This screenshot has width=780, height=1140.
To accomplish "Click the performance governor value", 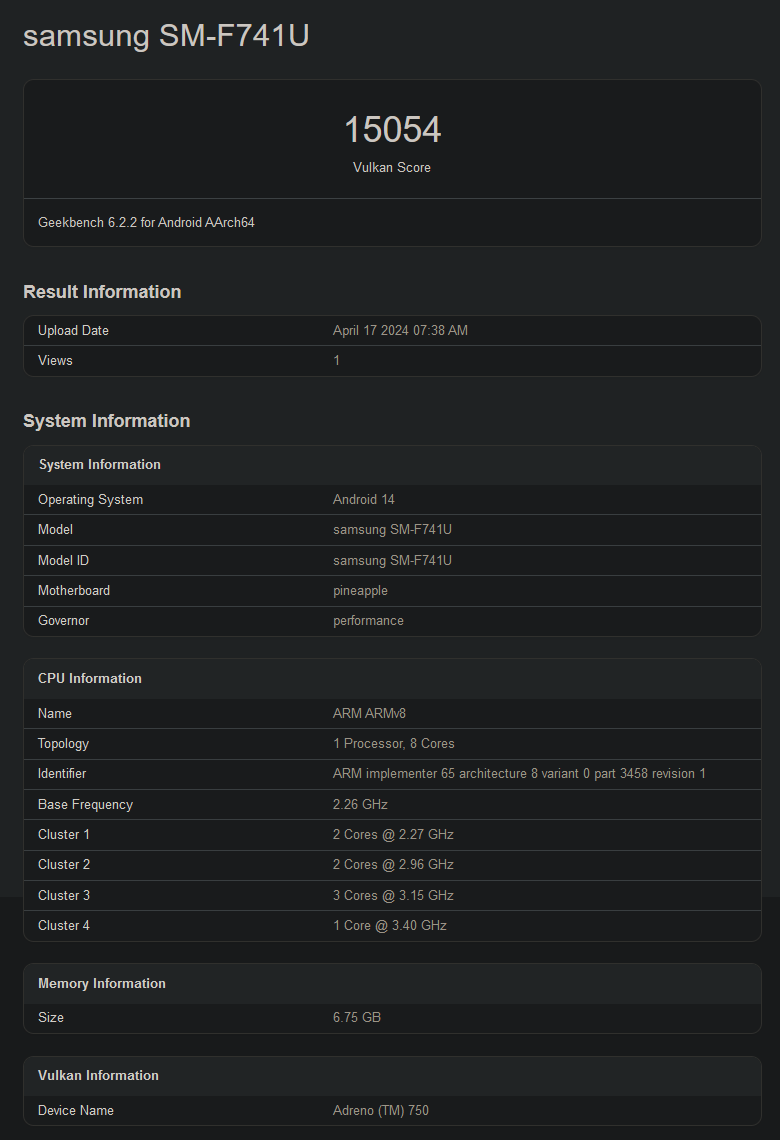I will tap(368, 620).
